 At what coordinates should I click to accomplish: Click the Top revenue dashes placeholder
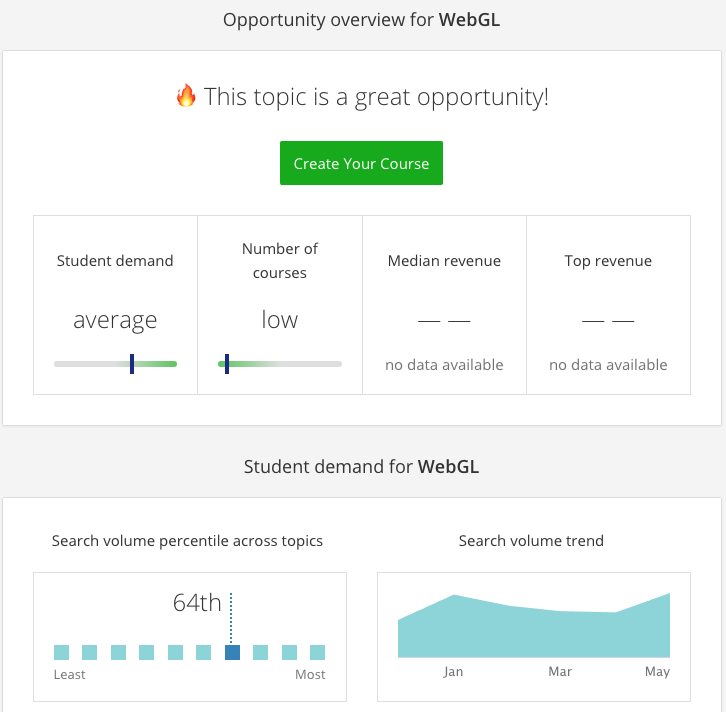pyautogui.click(x=608, y=321)
